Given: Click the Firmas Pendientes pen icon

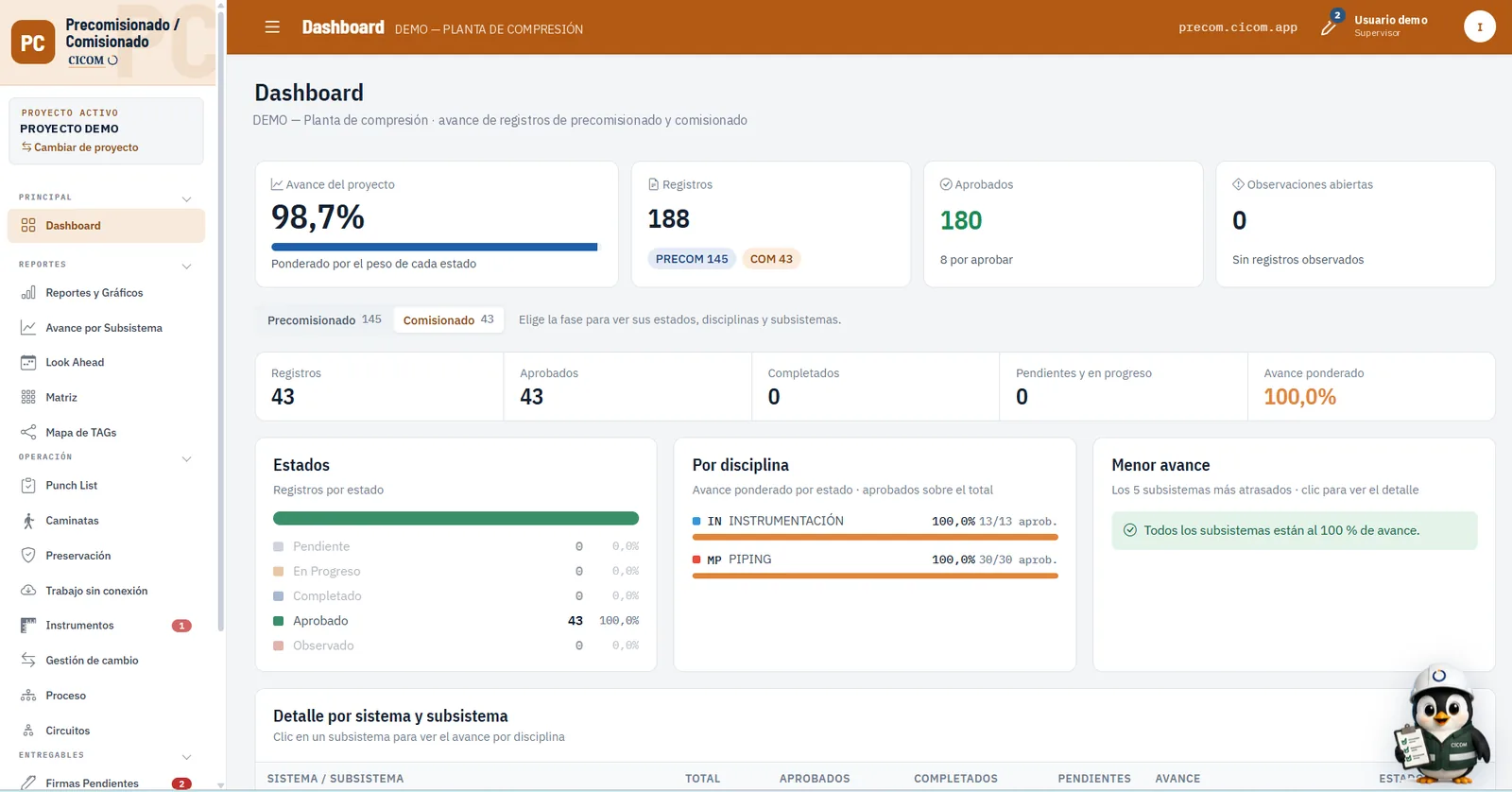Looking at the screenshot, I should pyautogui.click(x=28, y=783).
